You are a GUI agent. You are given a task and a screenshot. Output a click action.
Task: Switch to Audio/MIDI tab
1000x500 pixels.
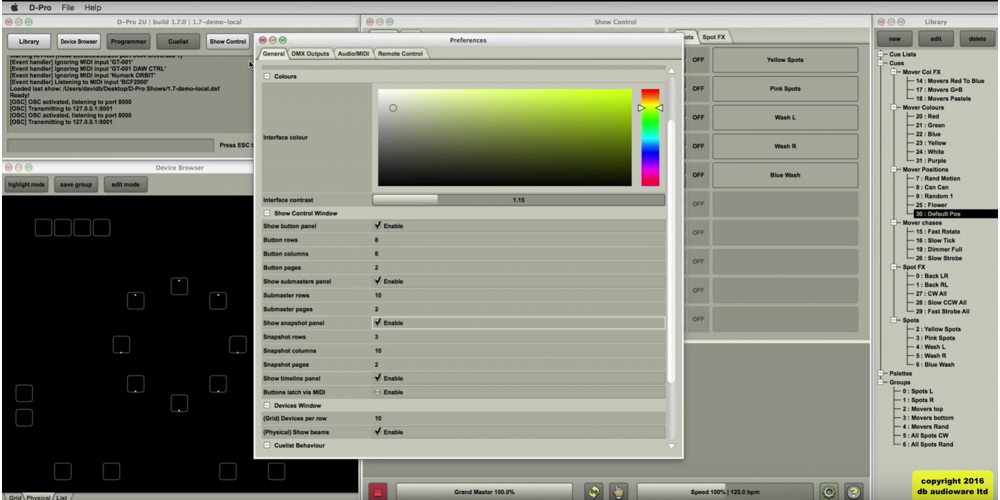[353, 54]
